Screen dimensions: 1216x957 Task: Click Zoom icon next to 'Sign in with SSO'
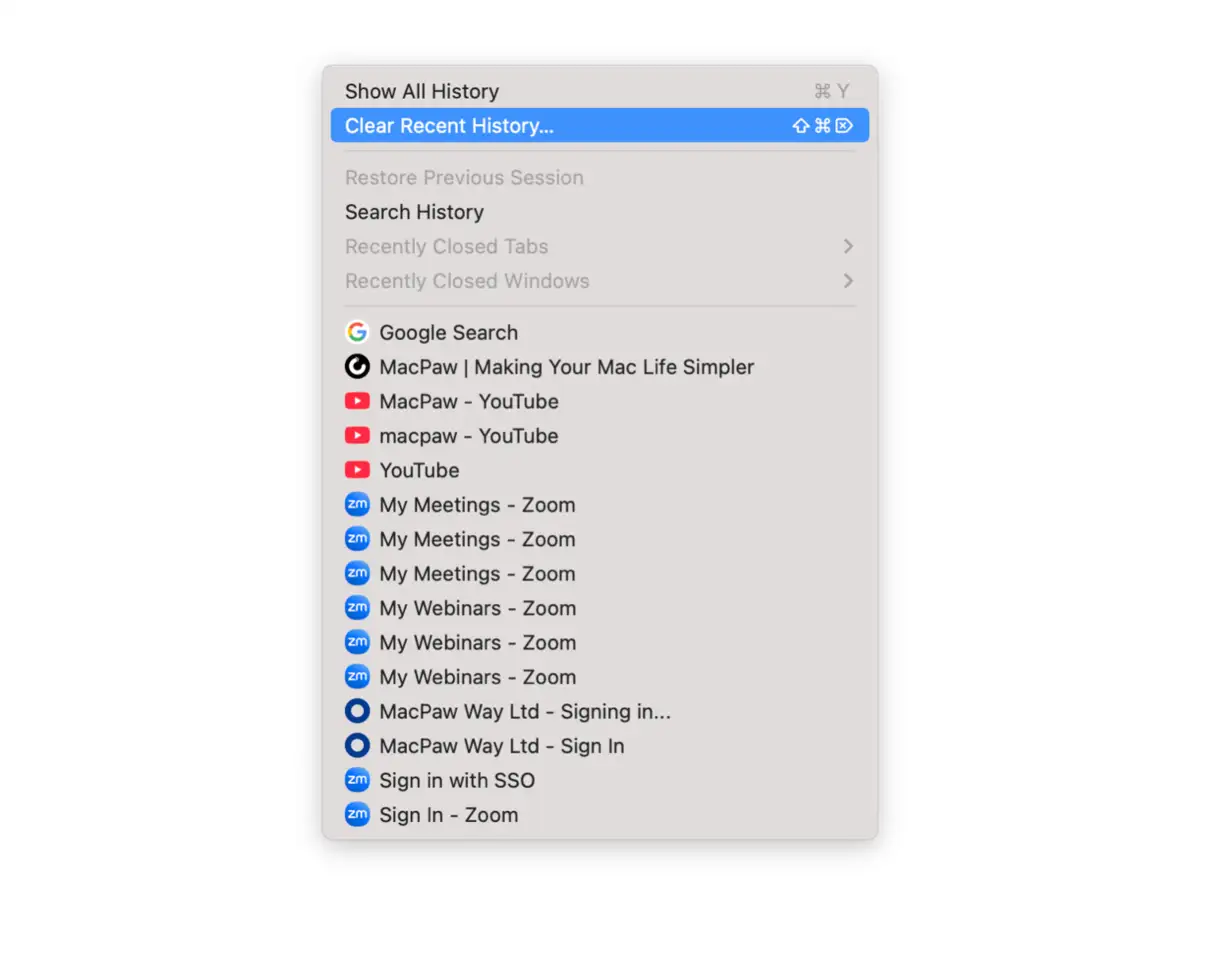point(357,780)
